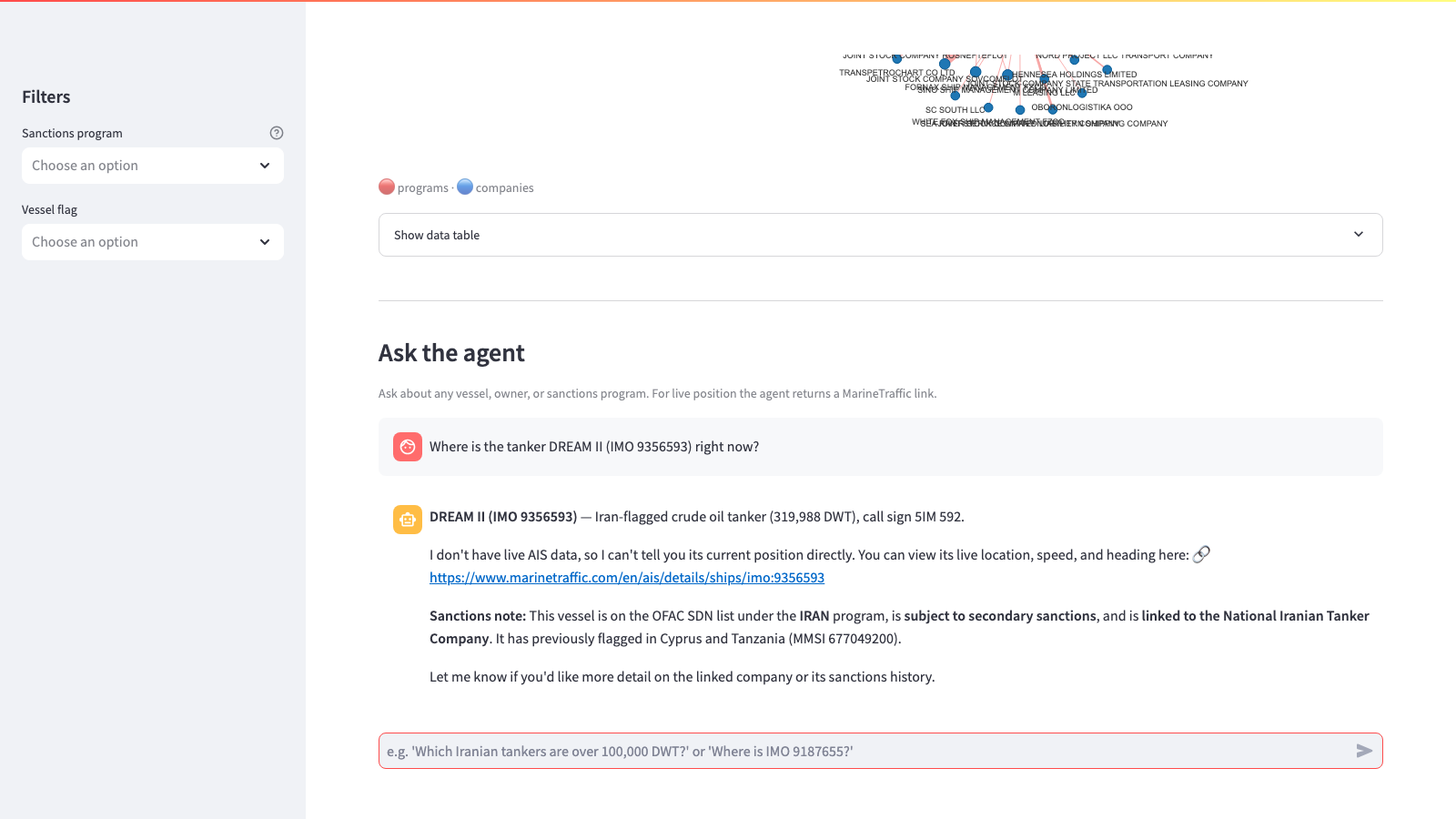
Task: Click the 'Ask about any vessel' caption
Action: [657, 394]
